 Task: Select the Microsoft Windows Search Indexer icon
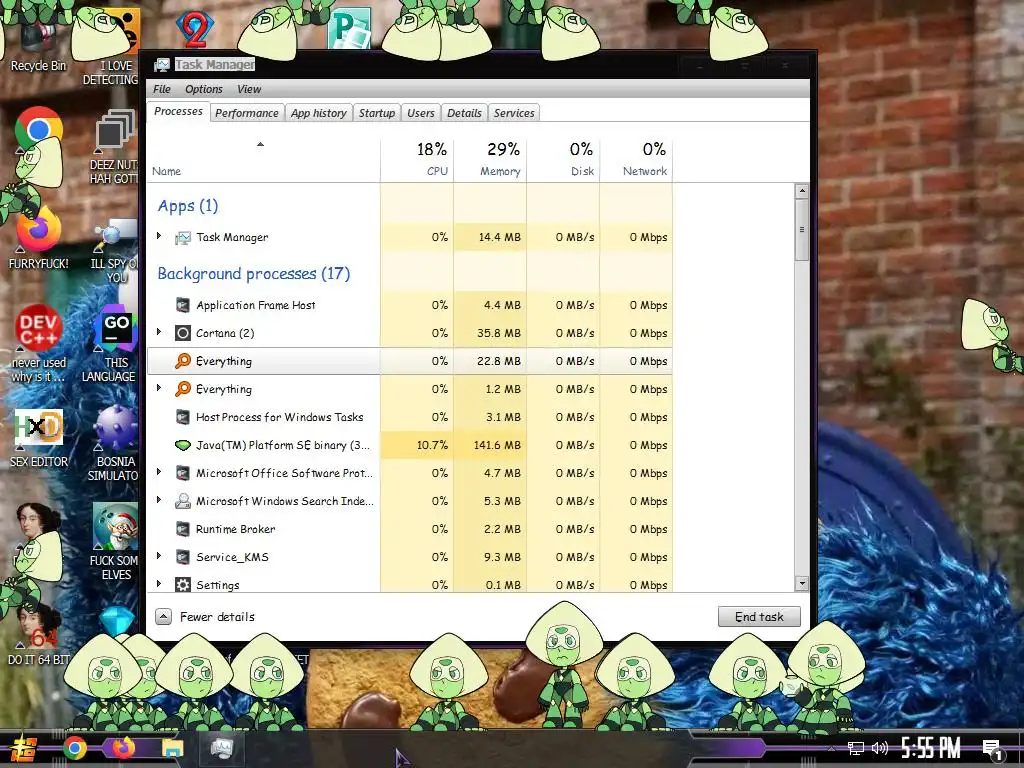183,502
